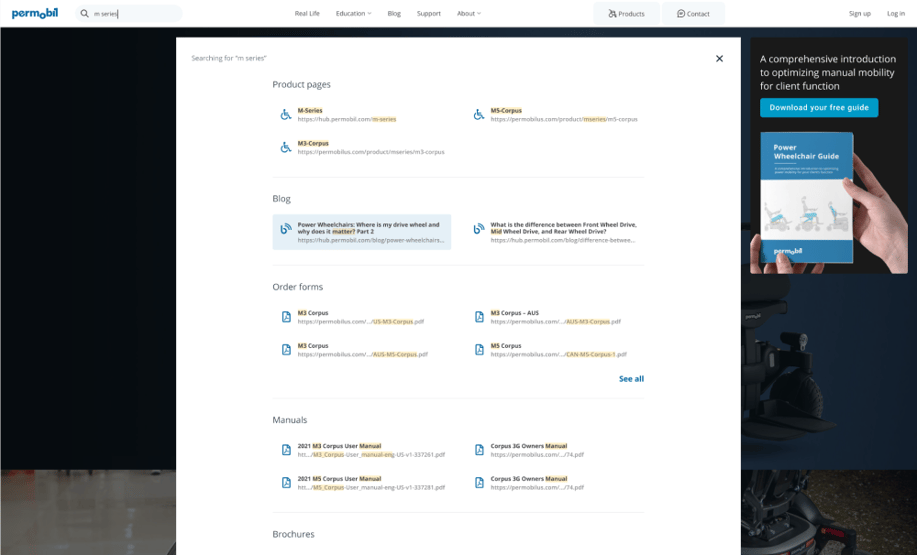Click the PDF icon beside M3 Corpus – AUS form
The width and height of the screenshot is (917, 555).
[479, 317]
